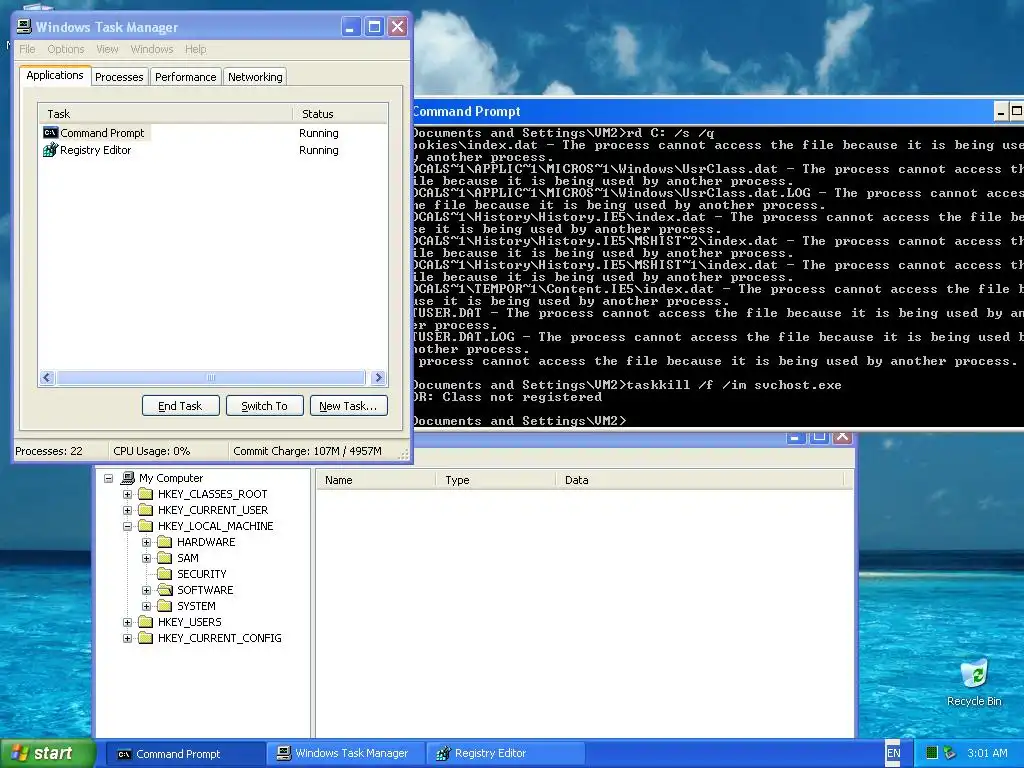This screenshot has height=768, width=1024.
Task: Open the View menu in Task Manager
Action: click(x=107, y=49)
